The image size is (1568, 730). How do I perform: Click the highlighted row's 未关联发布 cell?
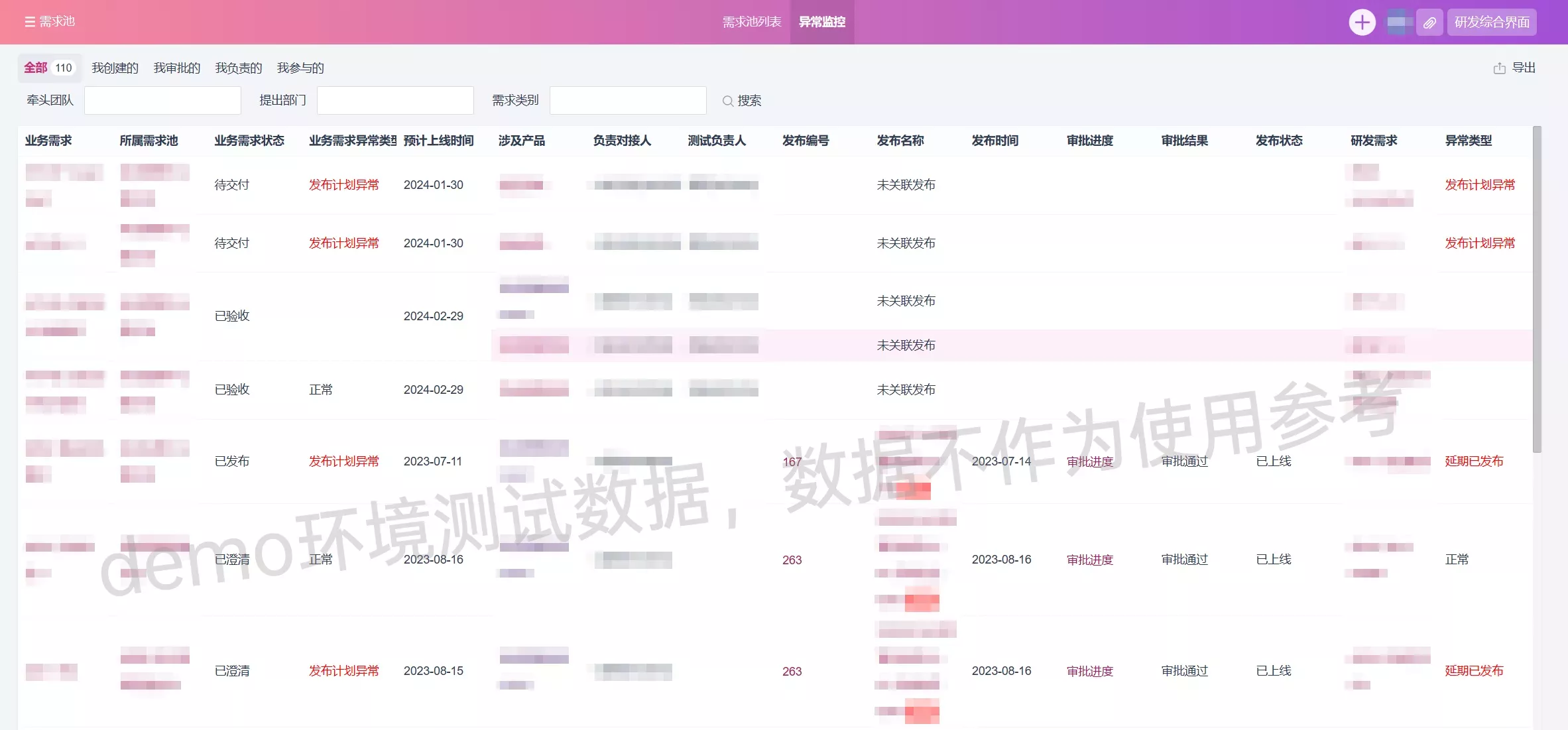pyautogui.click(x=906, y=345)
